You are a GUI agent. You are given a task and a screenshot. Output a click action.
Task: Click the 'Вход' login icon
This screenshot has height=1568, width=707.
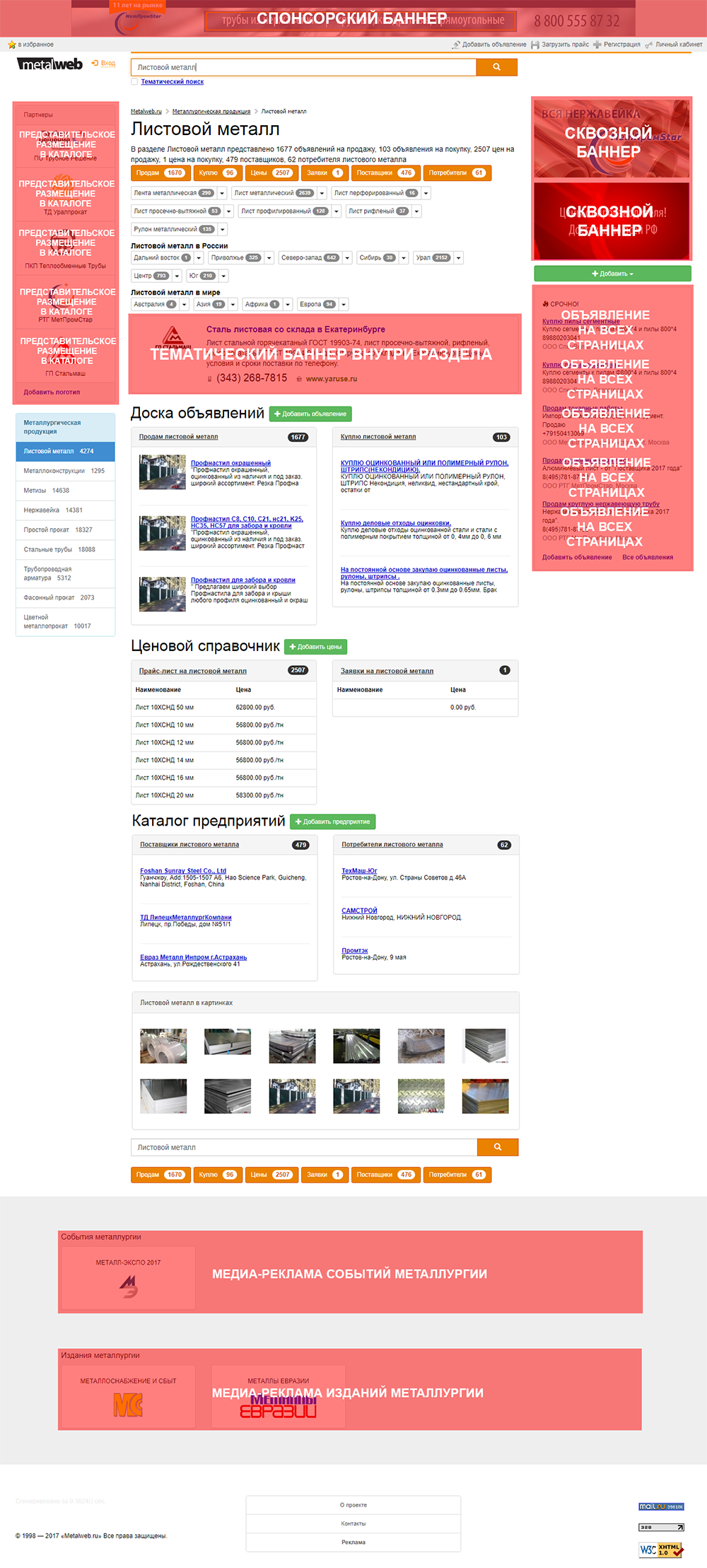point(95,64)
